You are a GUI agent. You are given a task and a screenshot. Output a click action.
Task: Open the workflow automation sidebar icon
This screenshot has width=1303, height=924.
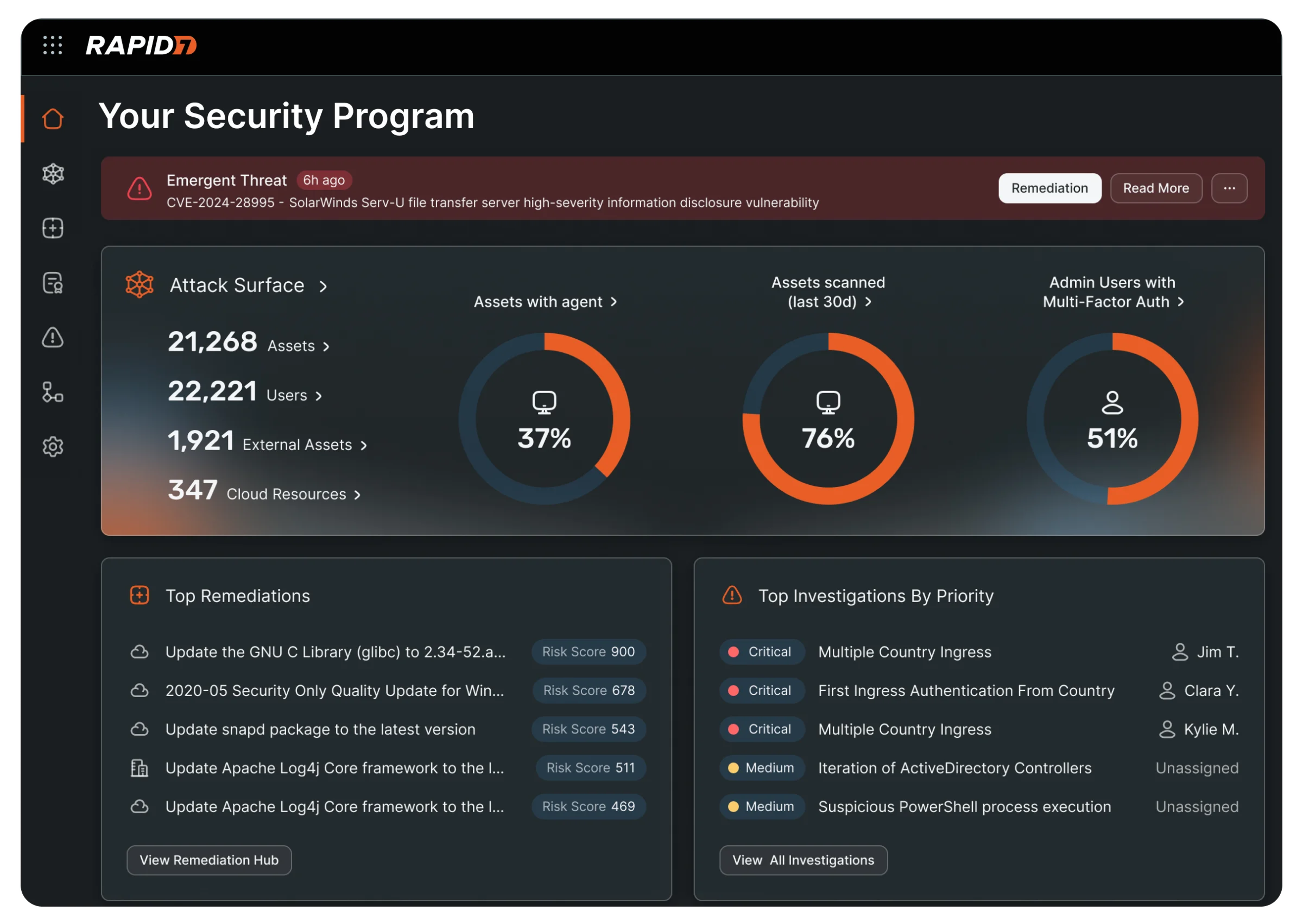tap(52, 392)
